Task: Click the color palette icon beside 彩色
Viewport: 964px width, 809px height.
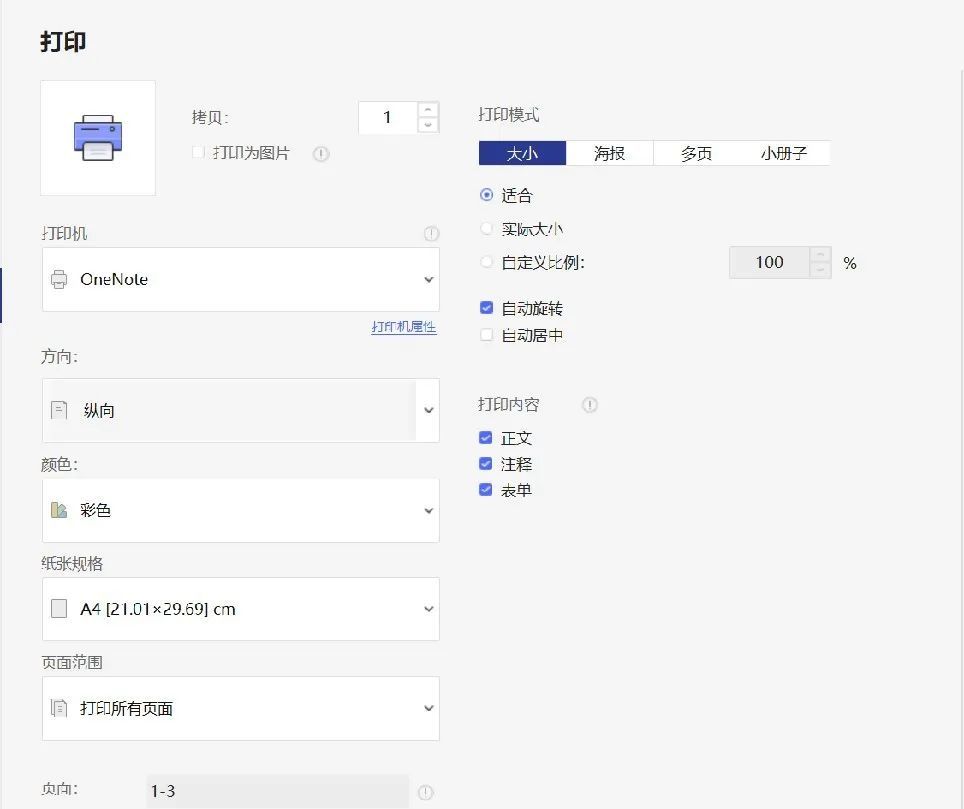Action: tap(58, 510)
